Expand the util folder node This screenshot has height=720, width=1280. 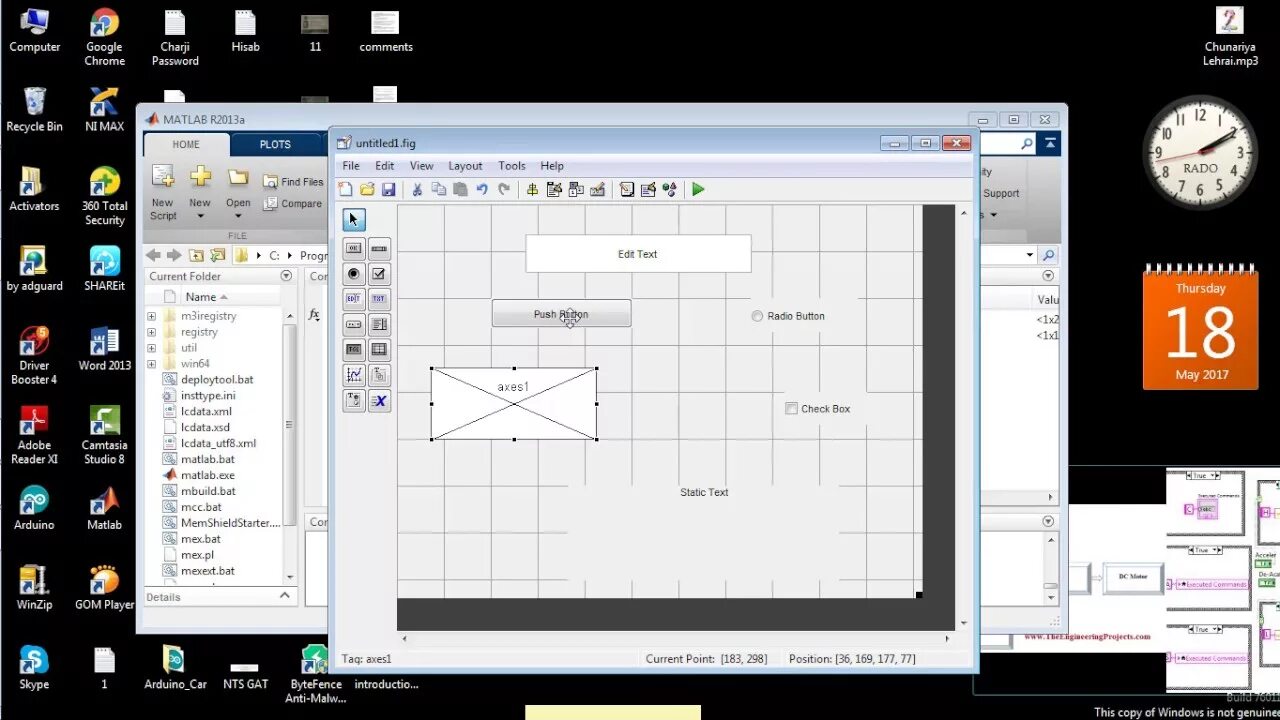152,348
